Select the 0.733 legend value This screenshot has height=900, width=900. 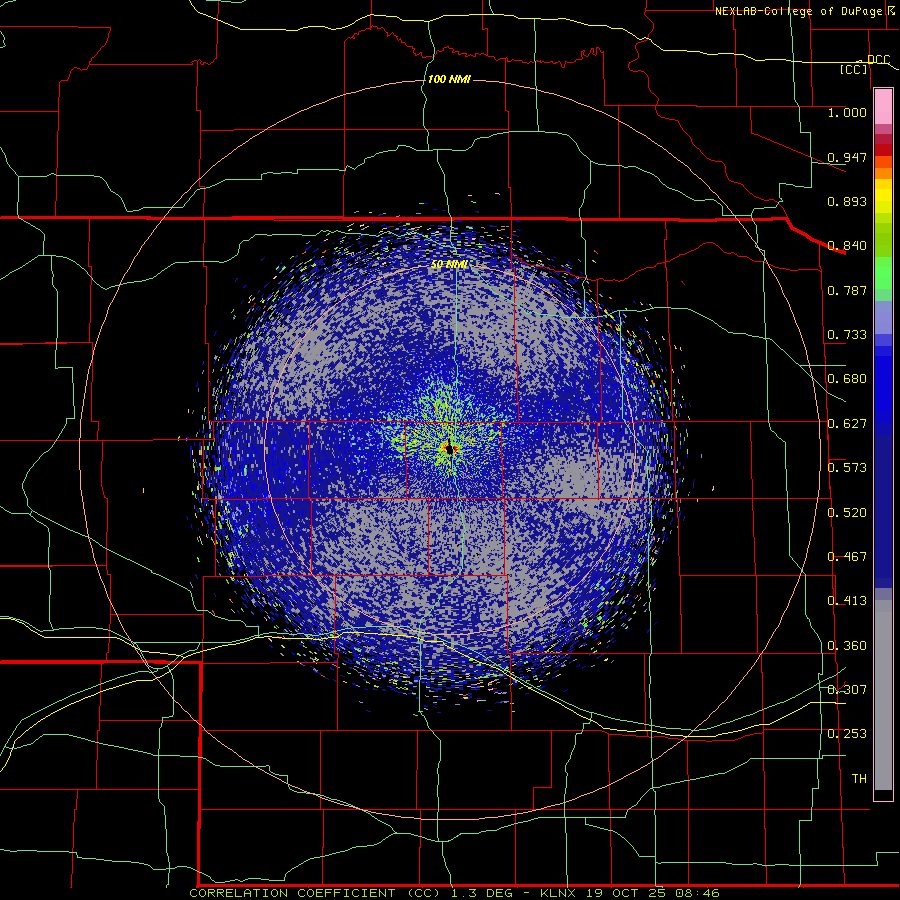847,335
